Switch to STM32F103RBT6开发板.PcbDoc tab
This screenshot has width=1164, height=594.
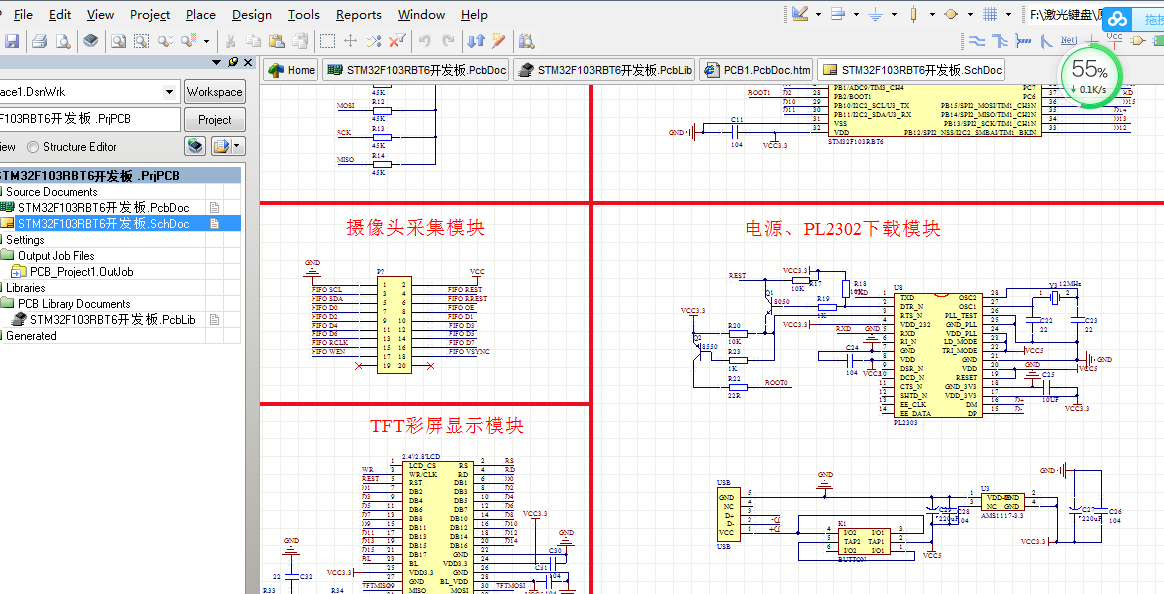416,70
